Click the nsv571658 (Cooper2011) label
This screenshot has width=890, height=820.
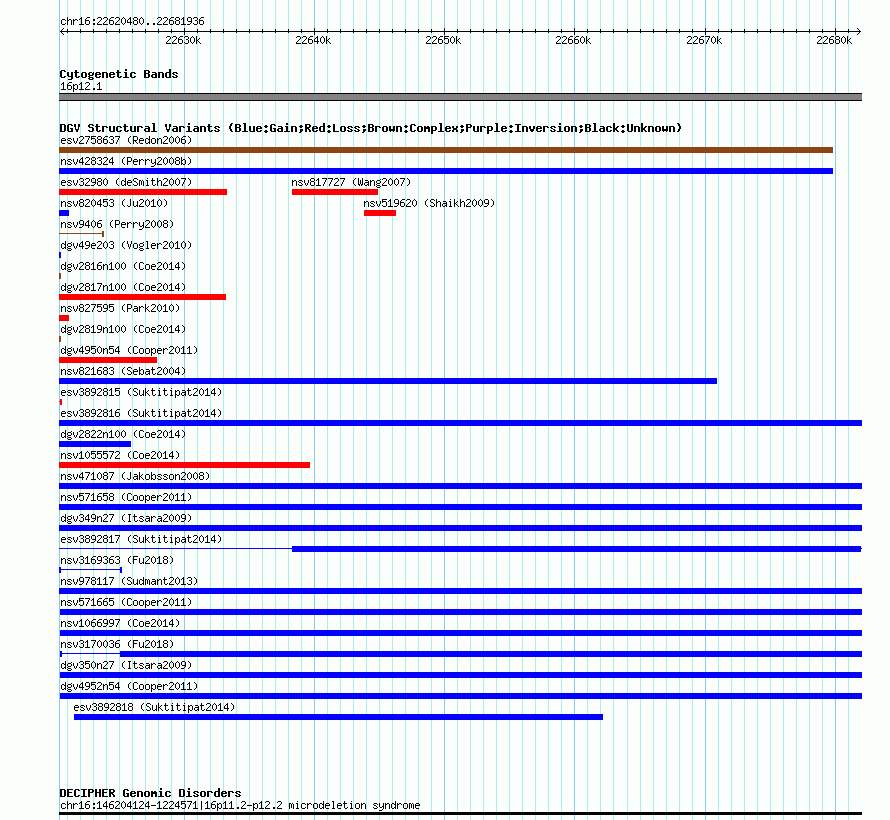pyautogui.click(x=126, y=497)
